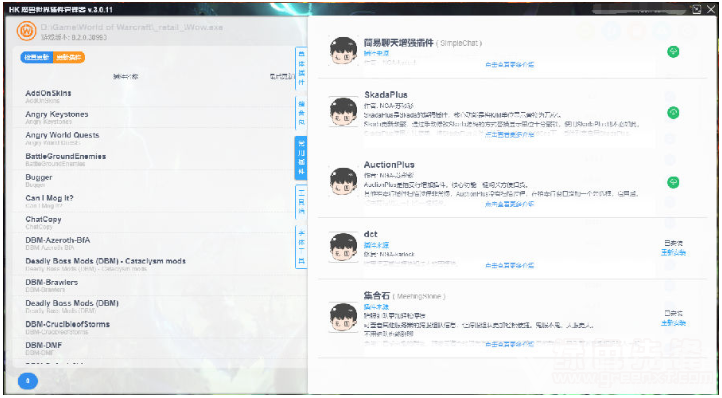The width and height of the screenshot is (722, 398).
Task: Click the top-right window mode icon
Action: point(696,9)
